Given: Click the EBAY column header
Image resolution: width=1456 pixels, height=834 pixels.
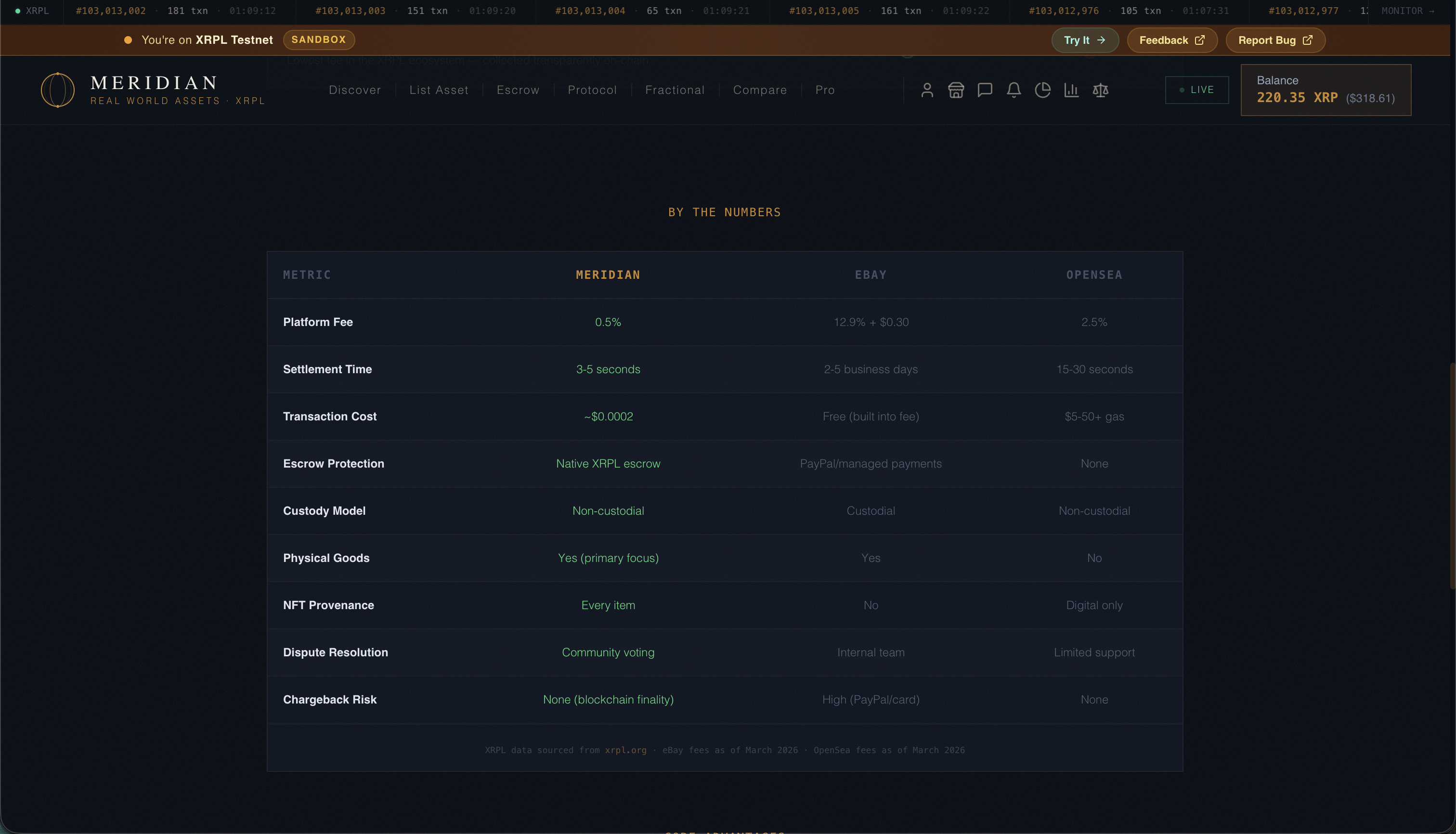Looking at the screenshot, I should [871, 275].
